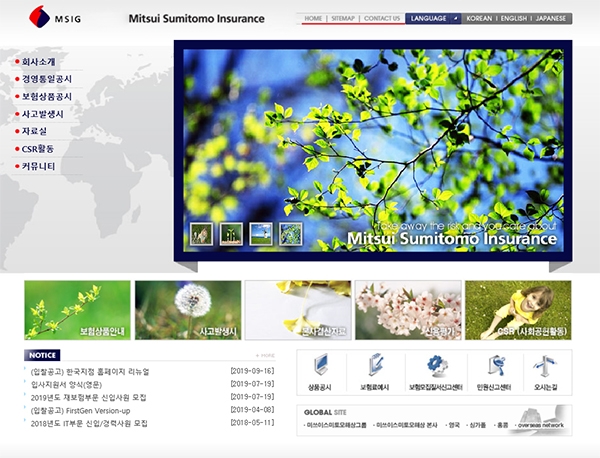Click the main leaf banner image

[x=373, y=150]
